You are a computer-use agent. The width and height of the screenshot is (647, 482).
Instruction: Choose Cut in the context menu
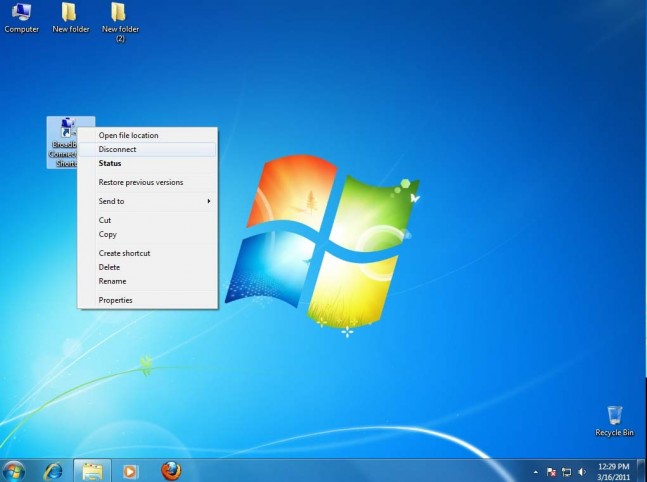coord(147,220)
